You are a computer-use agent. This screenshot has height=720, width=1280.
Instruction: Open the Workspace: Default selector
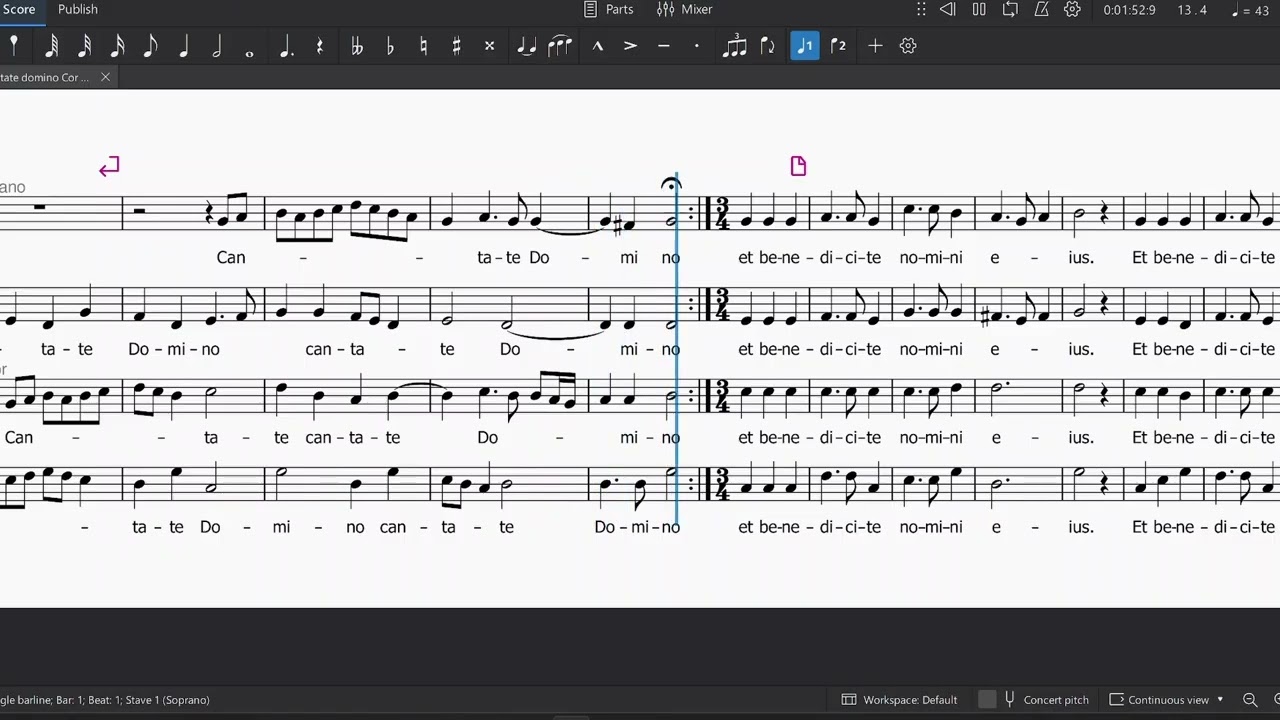click(x=899, y=700)
